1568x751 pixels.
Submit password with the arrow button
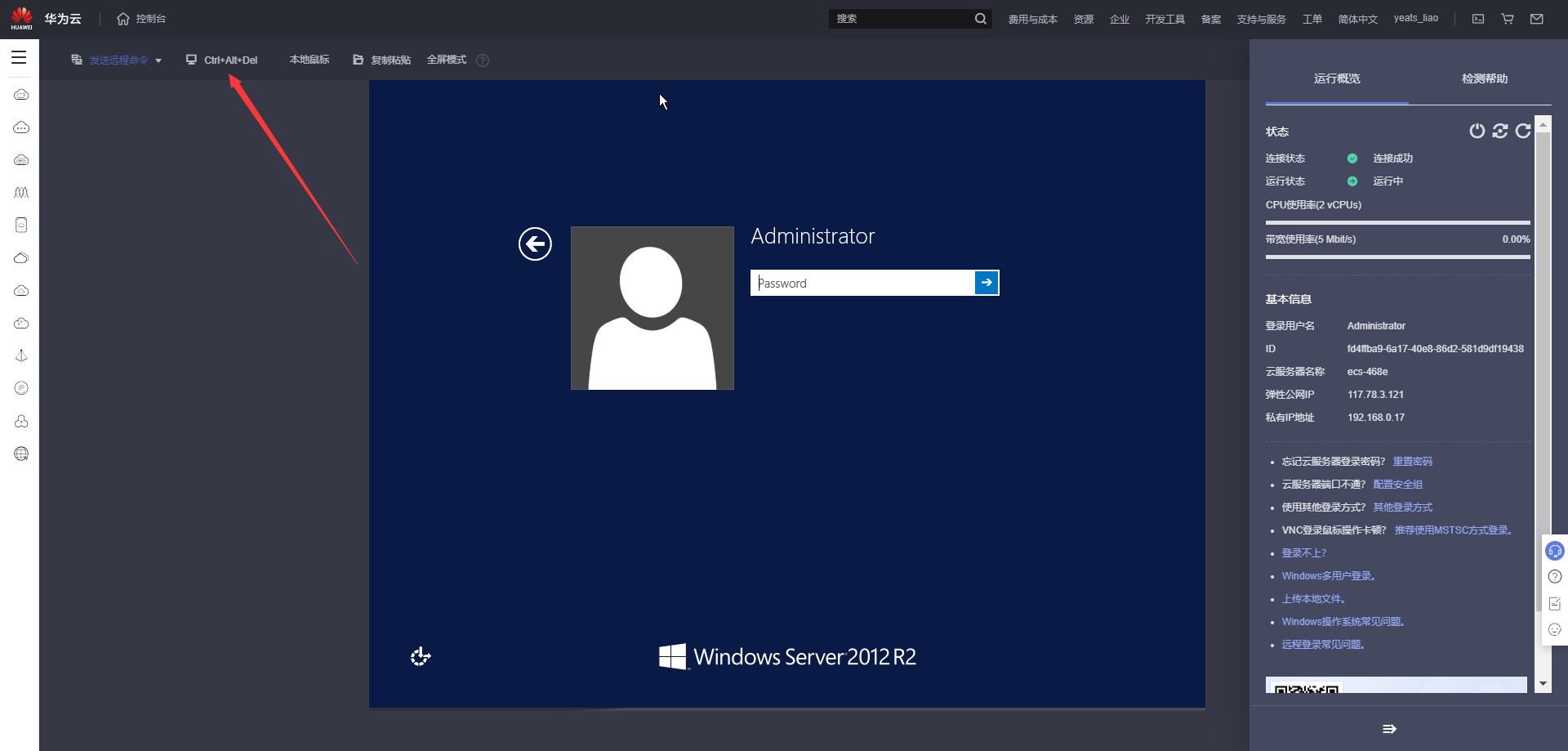pyautogui.click(x=987, y=283)
